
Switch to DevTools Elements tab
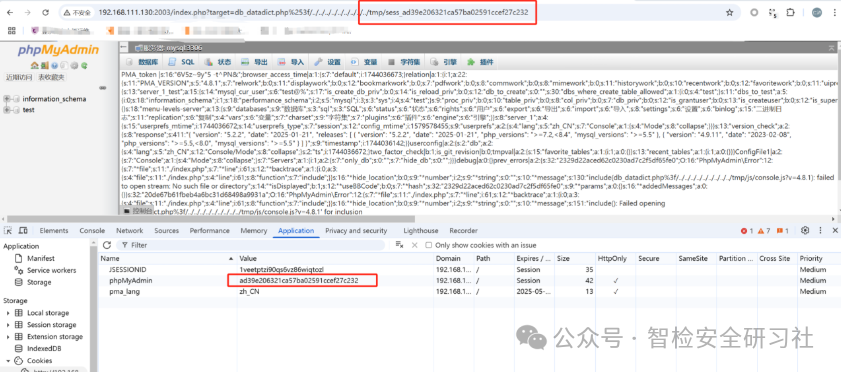point(54,230)
